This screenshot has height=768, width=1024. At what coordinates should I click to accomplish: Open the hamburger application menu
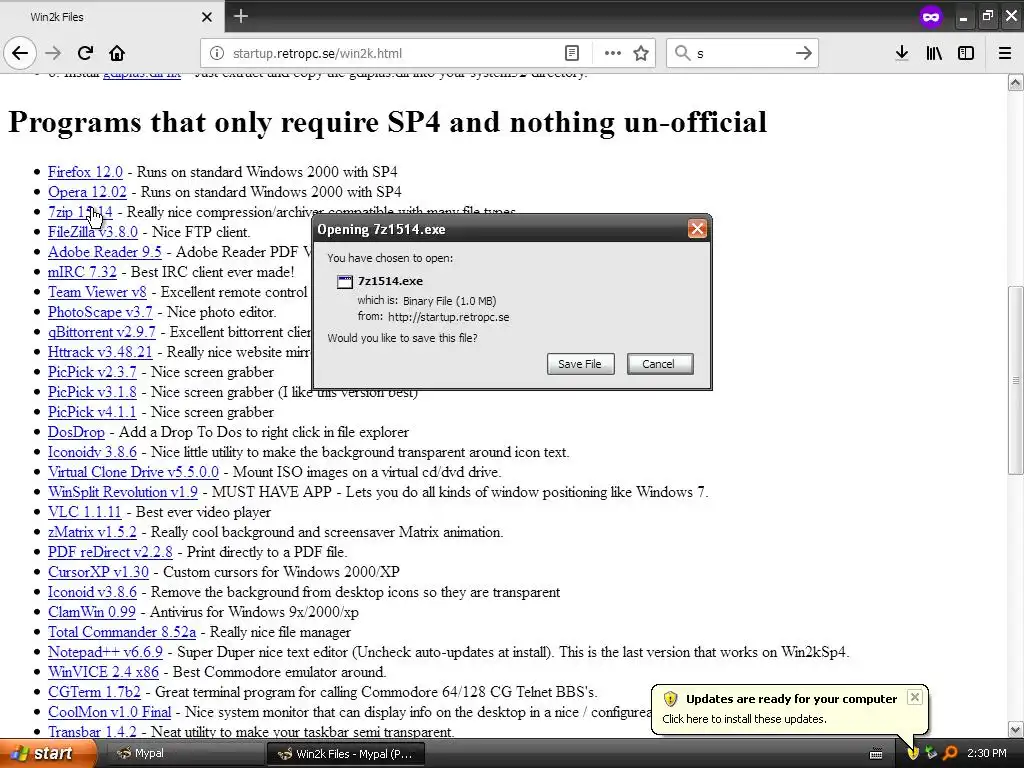tap(1005, 54)
